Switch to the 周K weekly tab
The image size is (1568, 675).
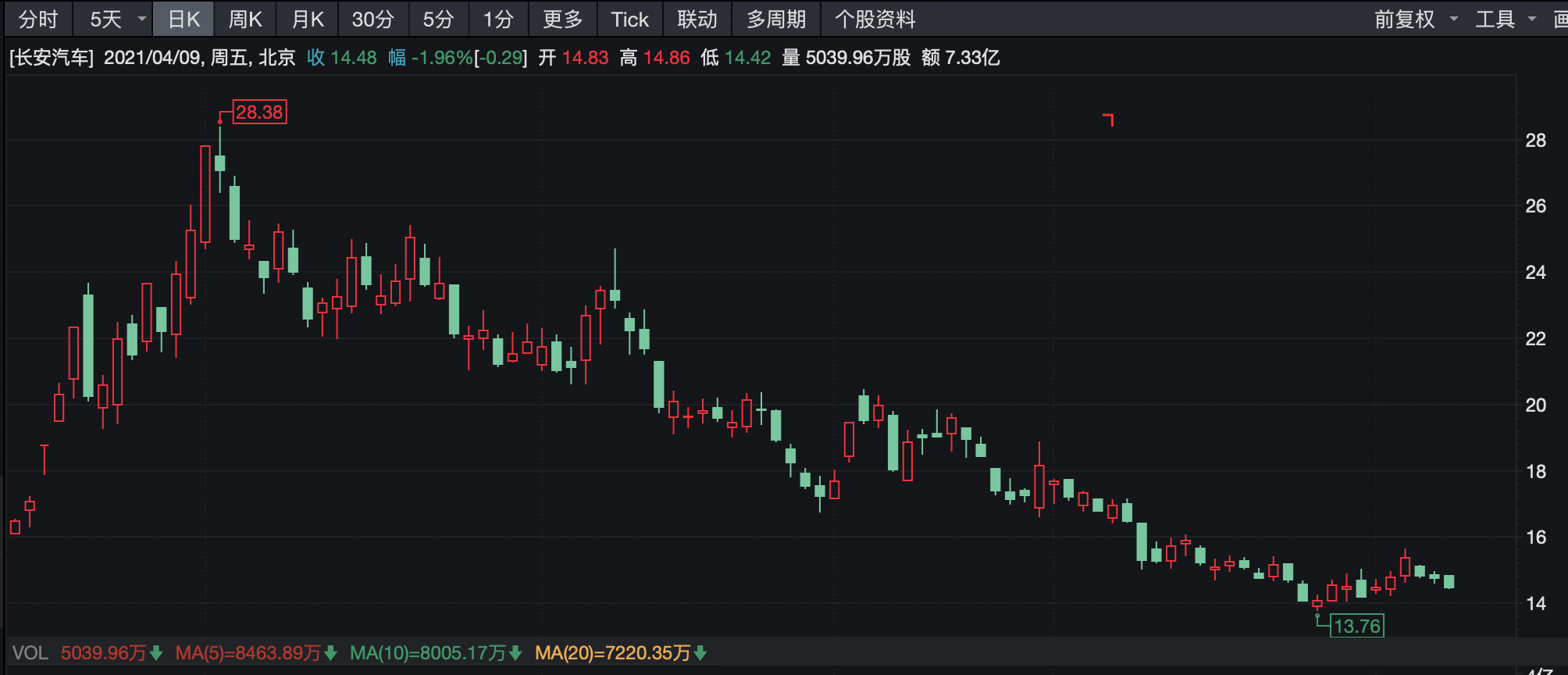244,19
